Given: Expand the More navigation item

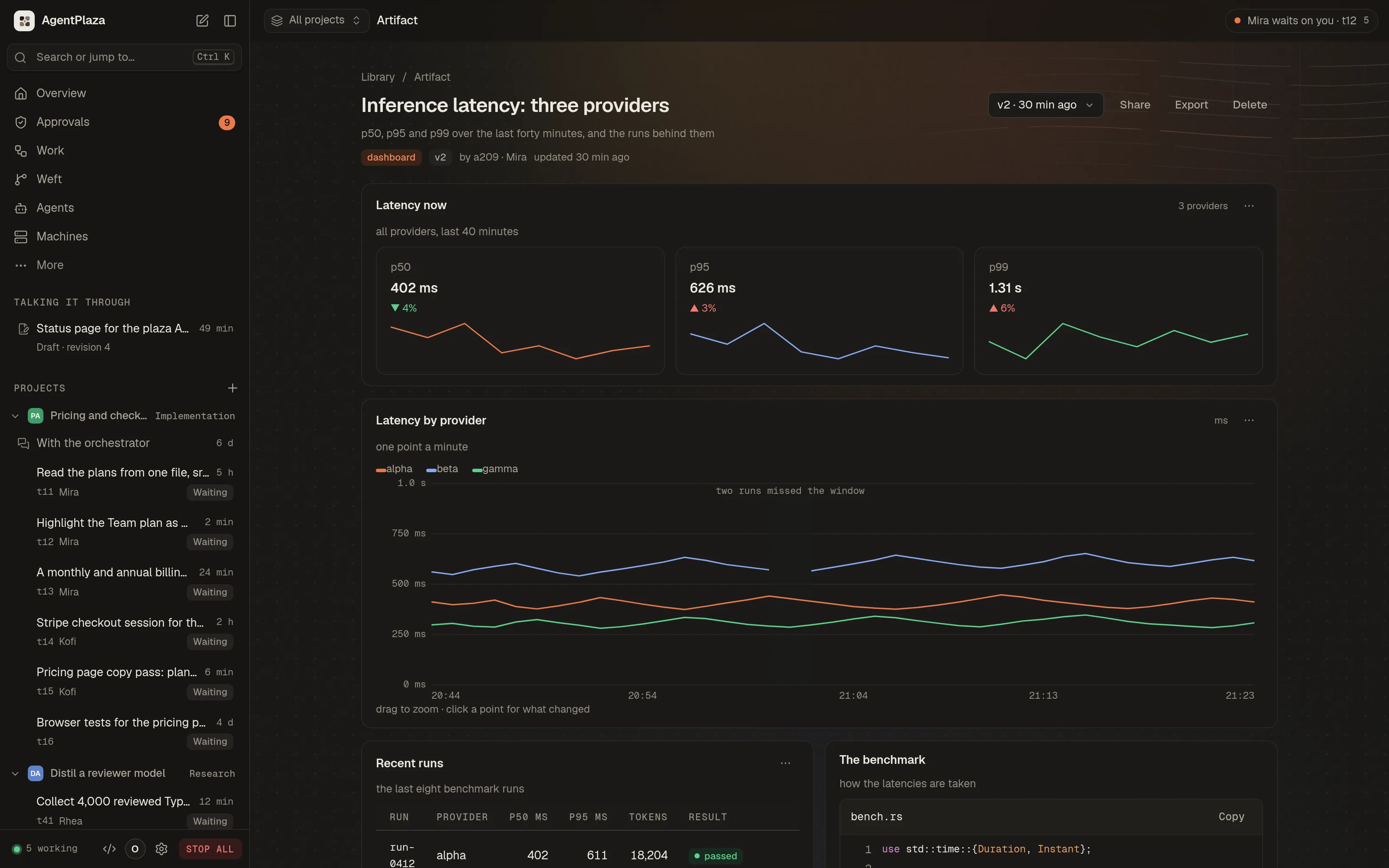Looking at the screenshot, I should pos(125,265).
